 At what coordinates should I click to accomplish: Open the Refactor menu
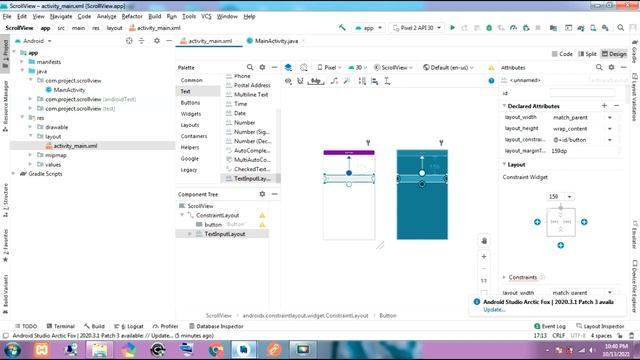pyautogui.click(x=132, y=16)
